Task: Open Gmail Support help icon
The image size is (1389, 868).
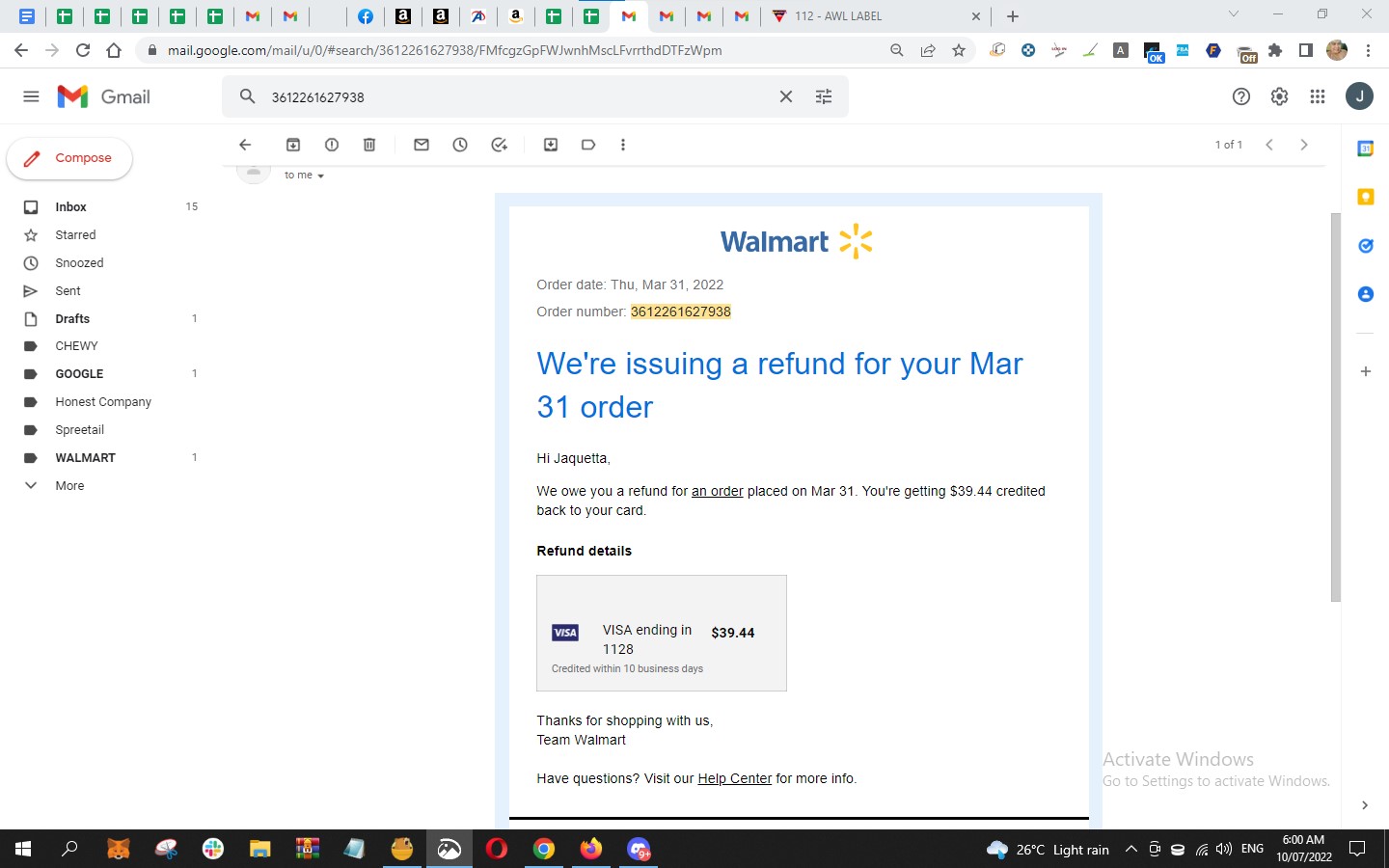Action: [1241, 96]
